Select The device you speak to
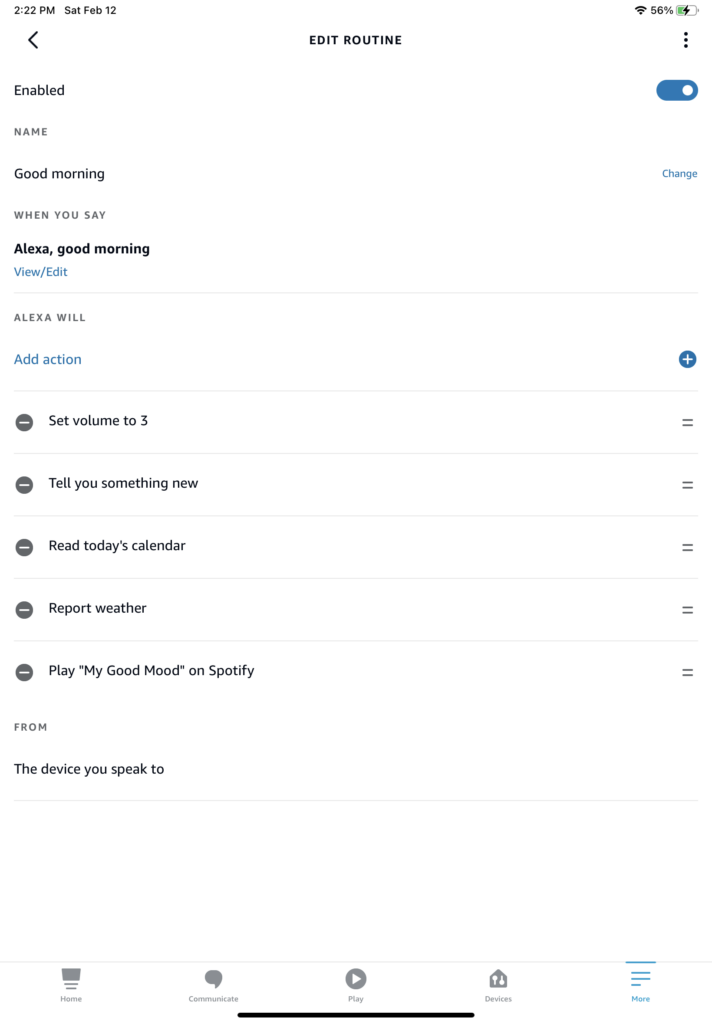This screenshot has height=1024, width=712. pos(89,769)
